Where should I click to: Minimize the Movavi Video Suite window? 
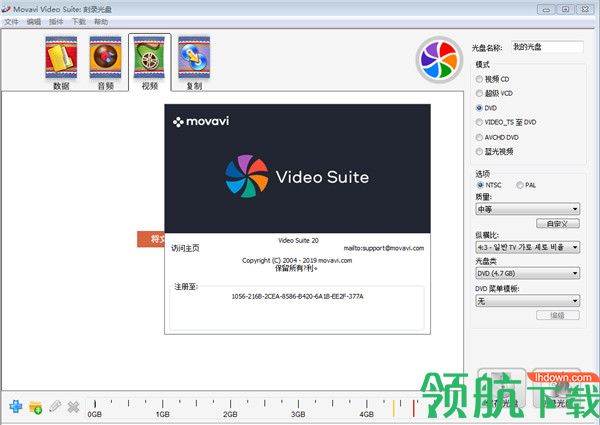pos(546,9)
